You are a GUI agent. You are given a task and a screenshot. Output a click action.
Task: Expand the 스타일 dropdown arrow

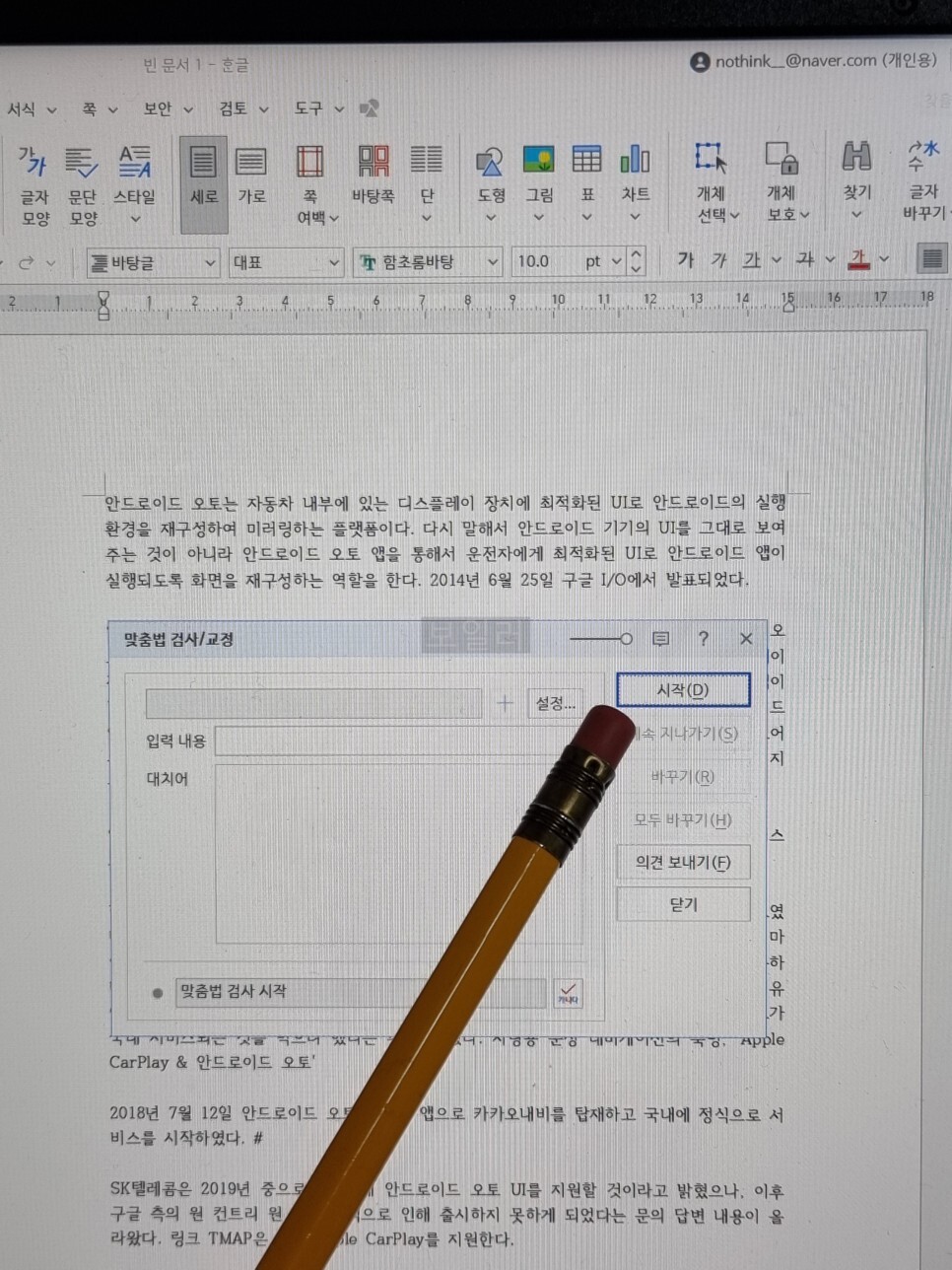coord(135,219)
